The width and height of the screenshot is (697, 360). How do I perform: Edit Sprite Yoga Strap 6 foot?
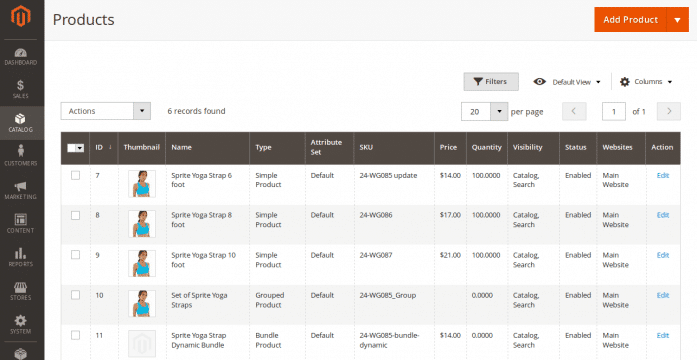(663, 176)
